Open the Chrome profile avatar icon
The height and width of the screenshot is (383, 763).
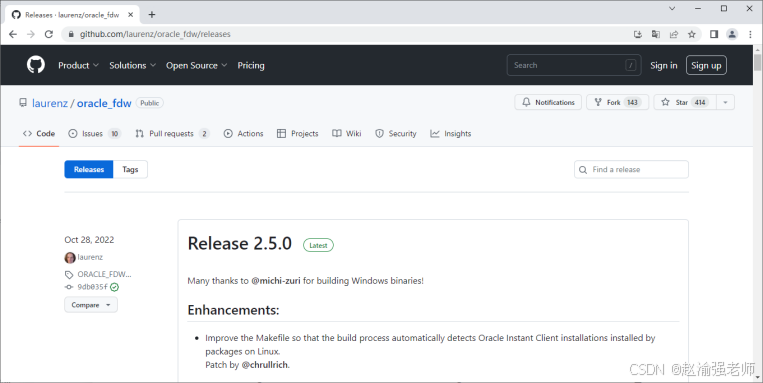tap(732, 34)
